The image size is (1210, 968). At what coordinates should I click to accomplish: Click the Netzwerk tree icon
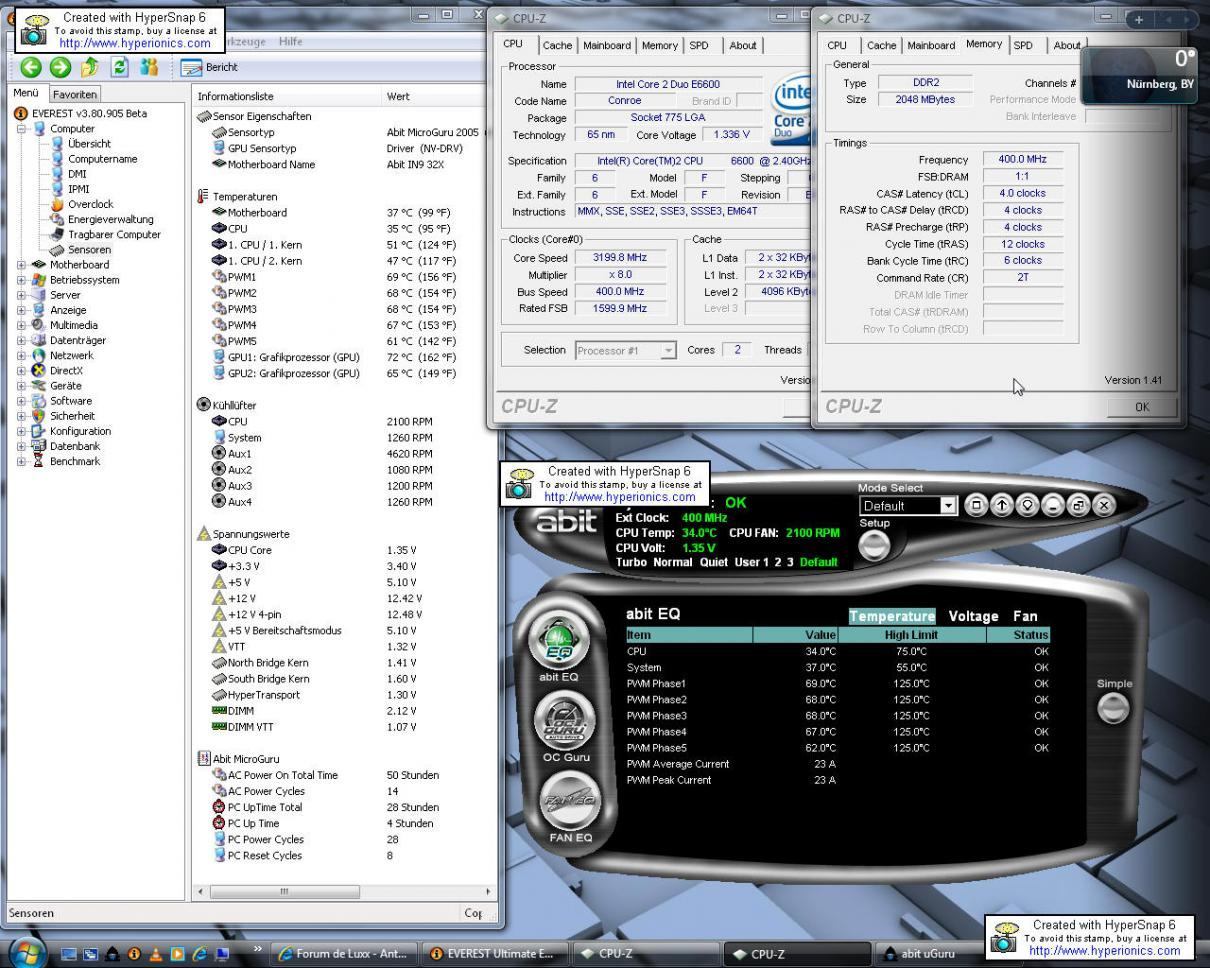pos(39,355)
